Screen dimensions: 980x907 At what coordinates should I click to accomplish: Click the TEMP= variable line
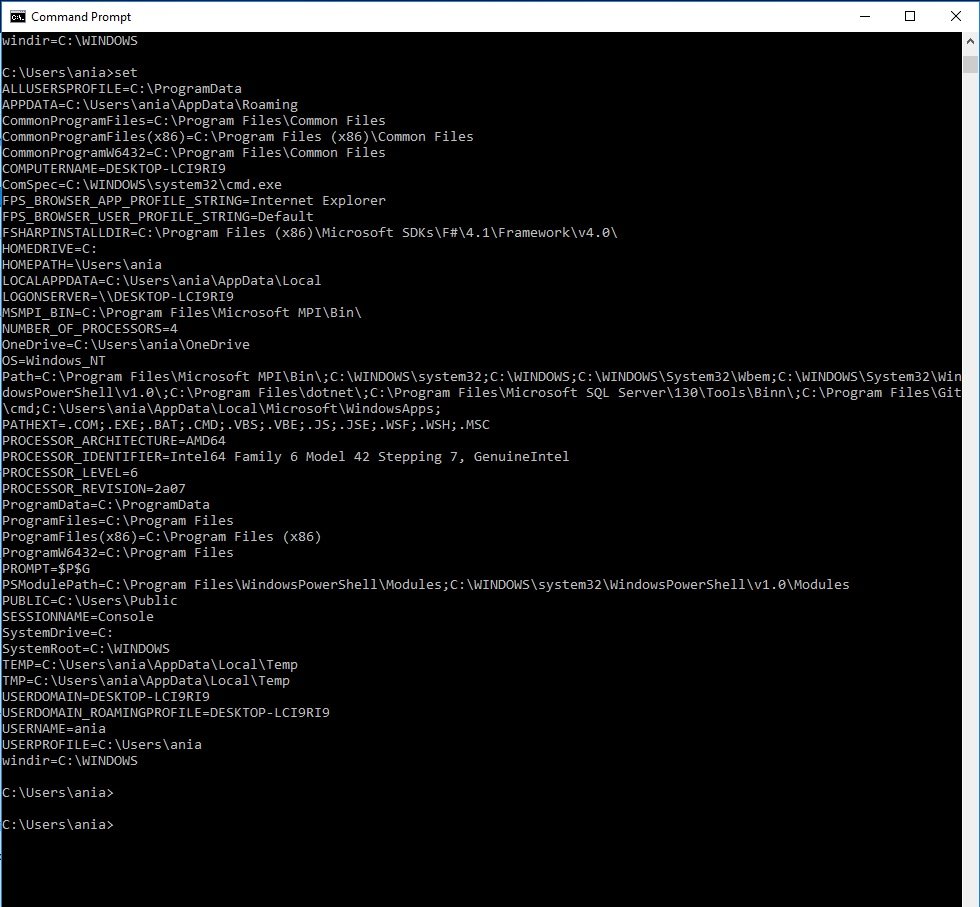tap(150, 665)
